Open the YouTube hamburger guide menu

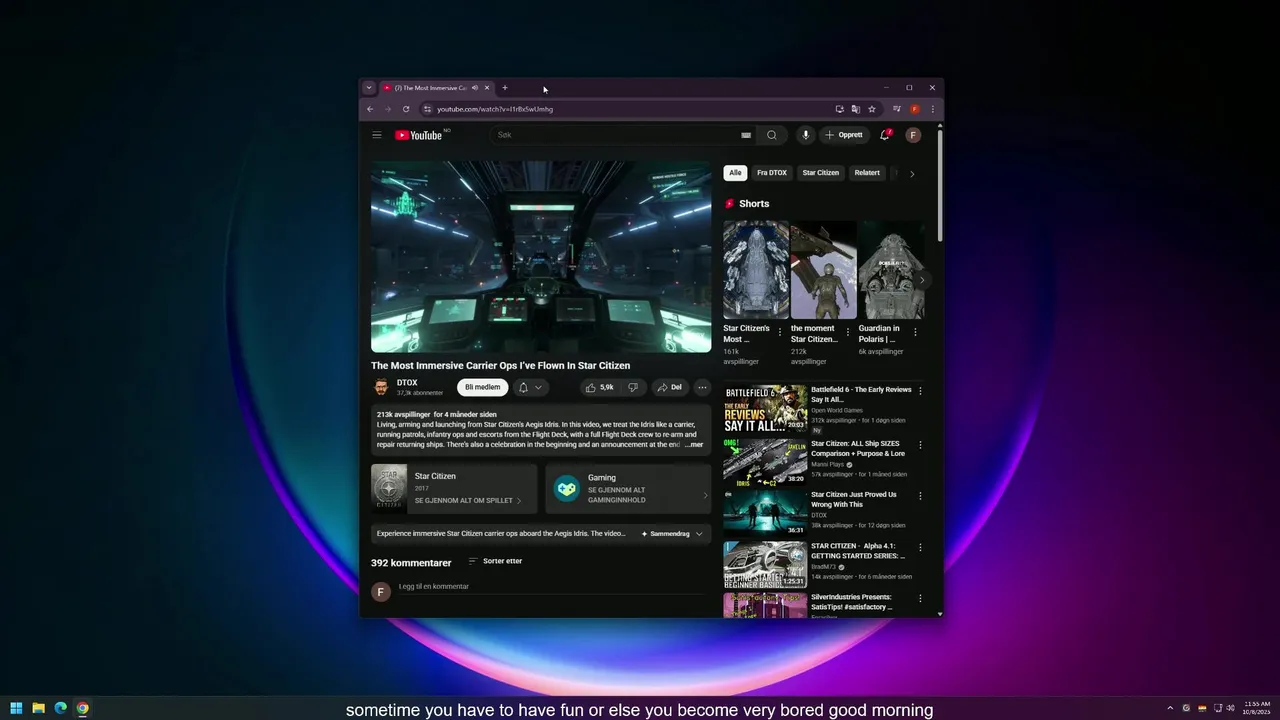click(x=377, y=135)
